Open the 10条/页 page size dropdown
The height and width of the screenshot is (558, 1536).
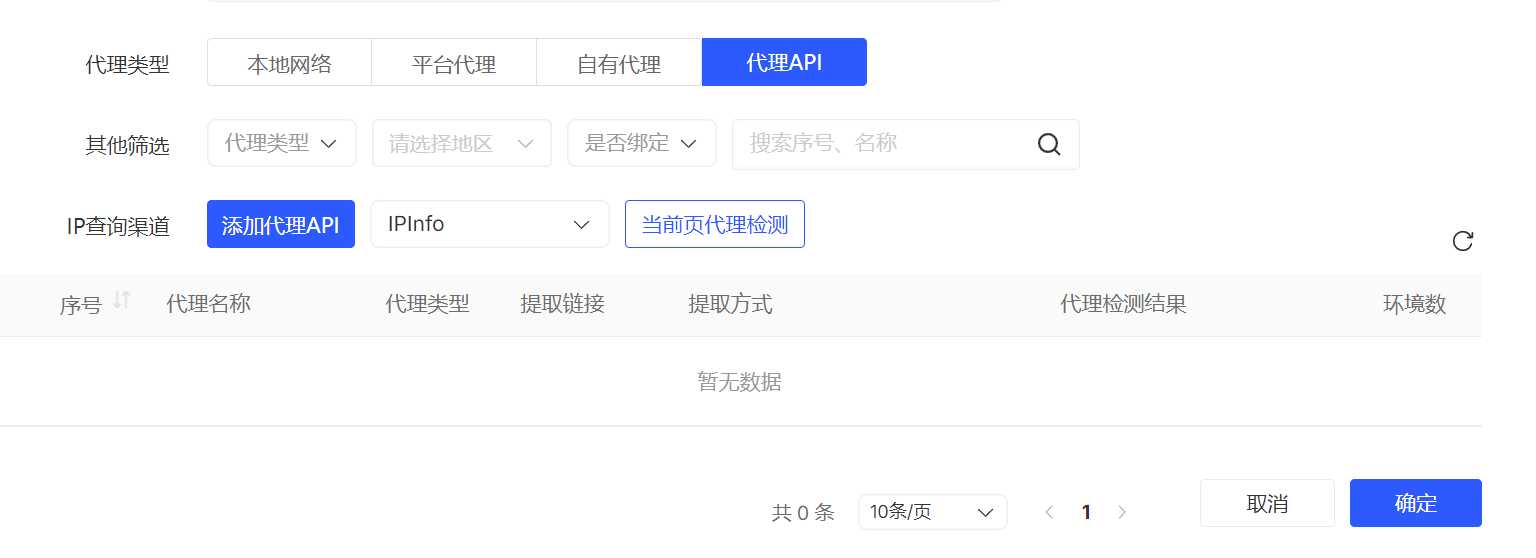(x=933, y=512)
